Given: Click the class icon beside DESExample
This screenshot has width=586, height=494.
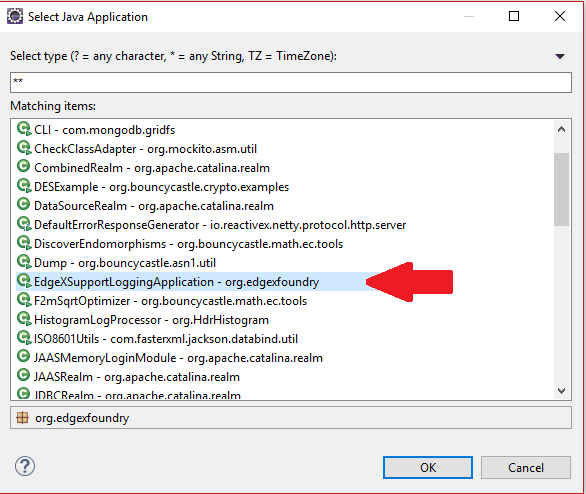Looking at the screenshot, I should click(x=24, y=186).
